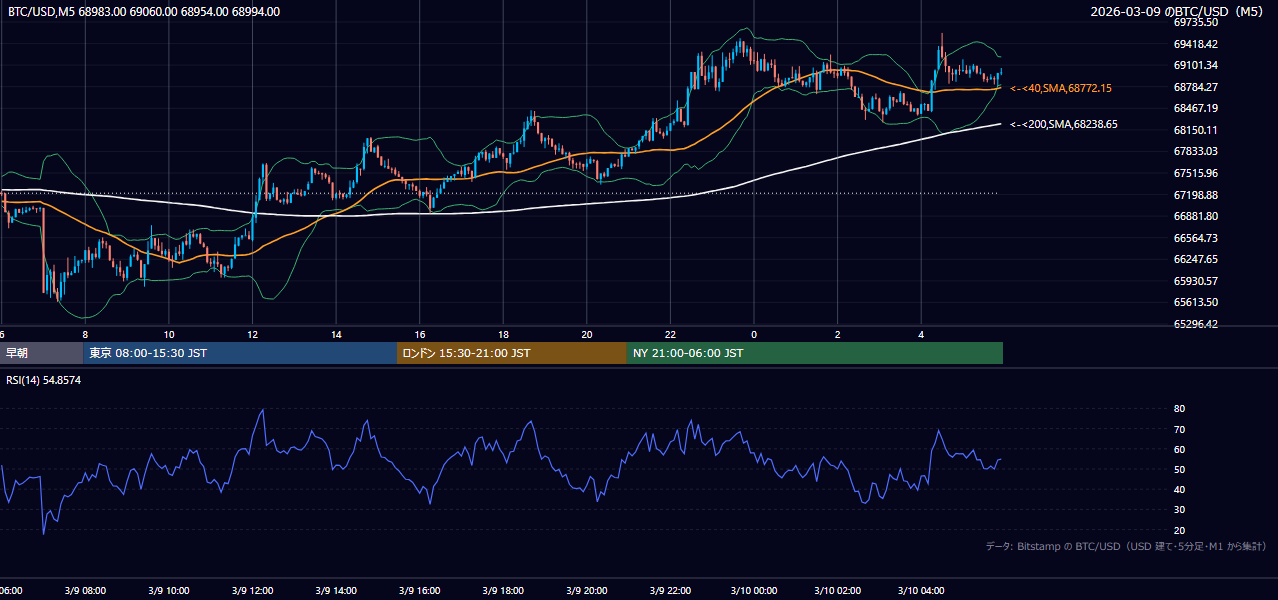Click price axis value 68784.27
This screenshot has width=1278, height=600.
pos(1195,87)
